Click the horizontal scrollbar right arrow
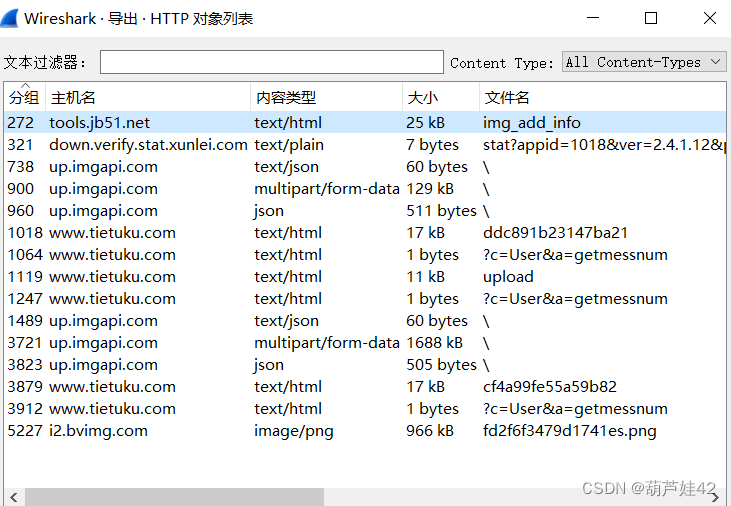Viewport: 731px width, 506px height. [715, 498]
